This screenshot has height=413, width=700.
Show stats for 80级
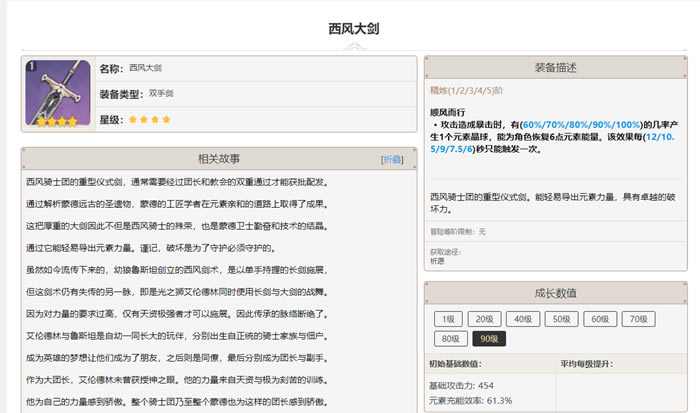tap(449, 338)
